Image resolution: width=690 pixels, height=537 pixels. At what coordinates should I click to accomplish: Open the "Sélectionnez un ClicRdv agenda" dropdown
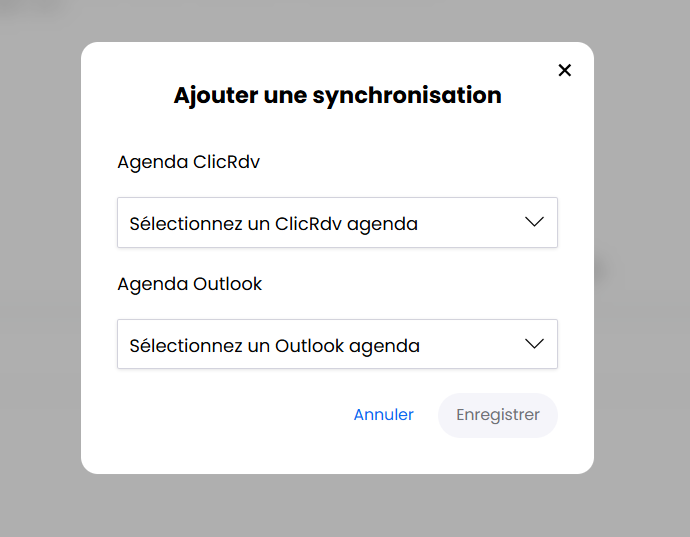click(337, 223)
